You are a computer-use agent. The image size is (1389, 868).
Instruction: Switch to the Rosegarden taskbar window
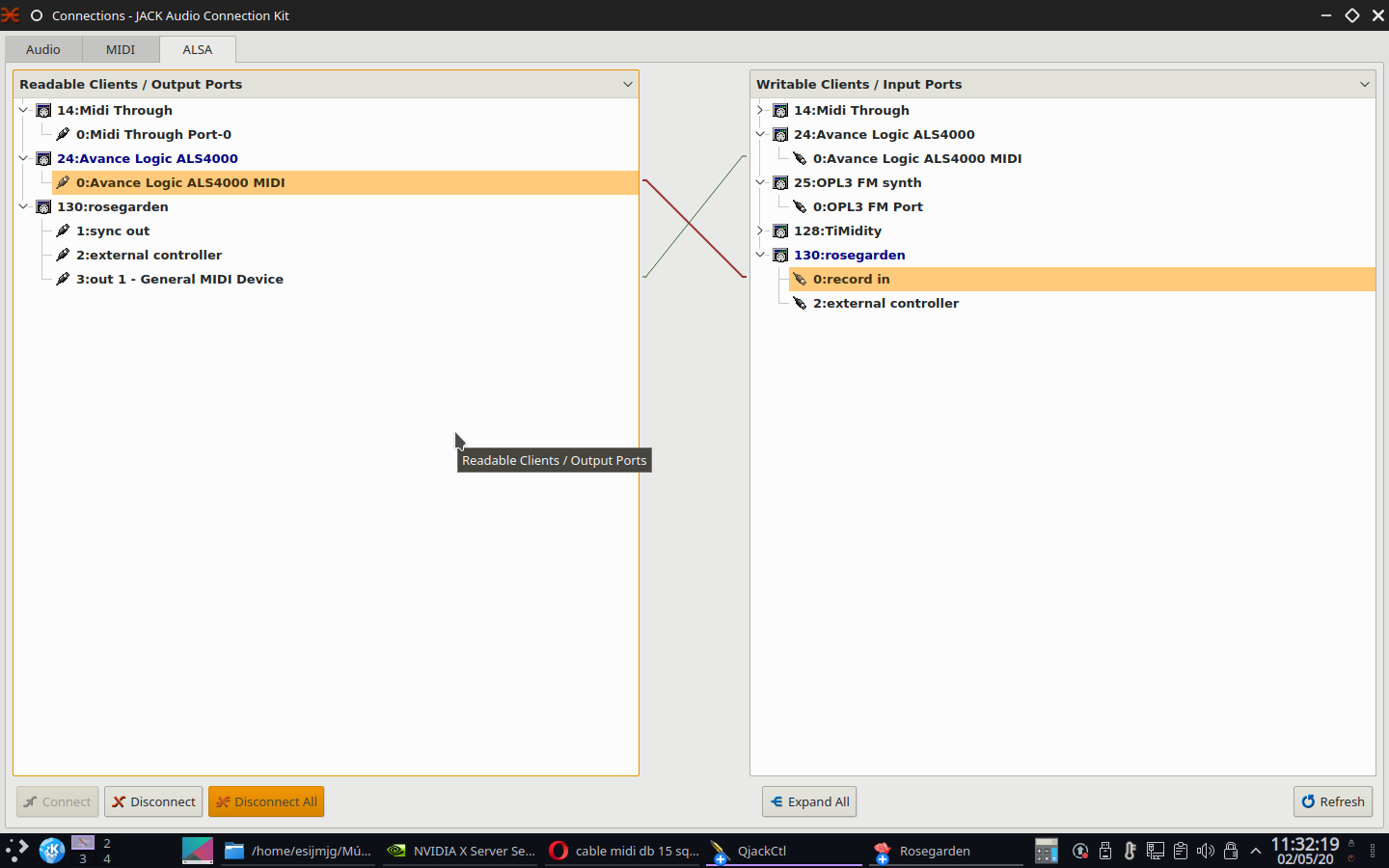946,851
